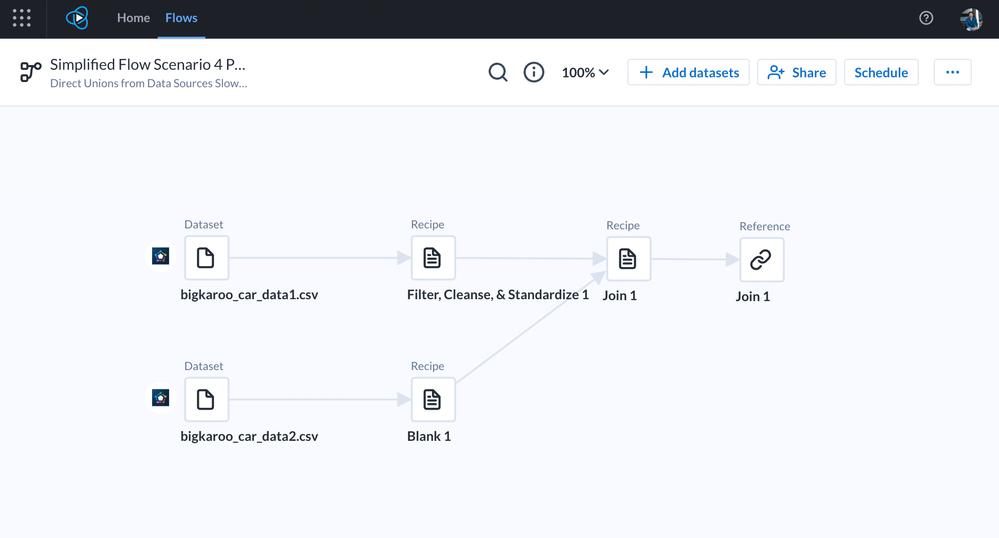Select the bigkaroo_car_data2.csv dataset node
The height and width of the screenshot is (538, 999).
(x=206, y=399)
